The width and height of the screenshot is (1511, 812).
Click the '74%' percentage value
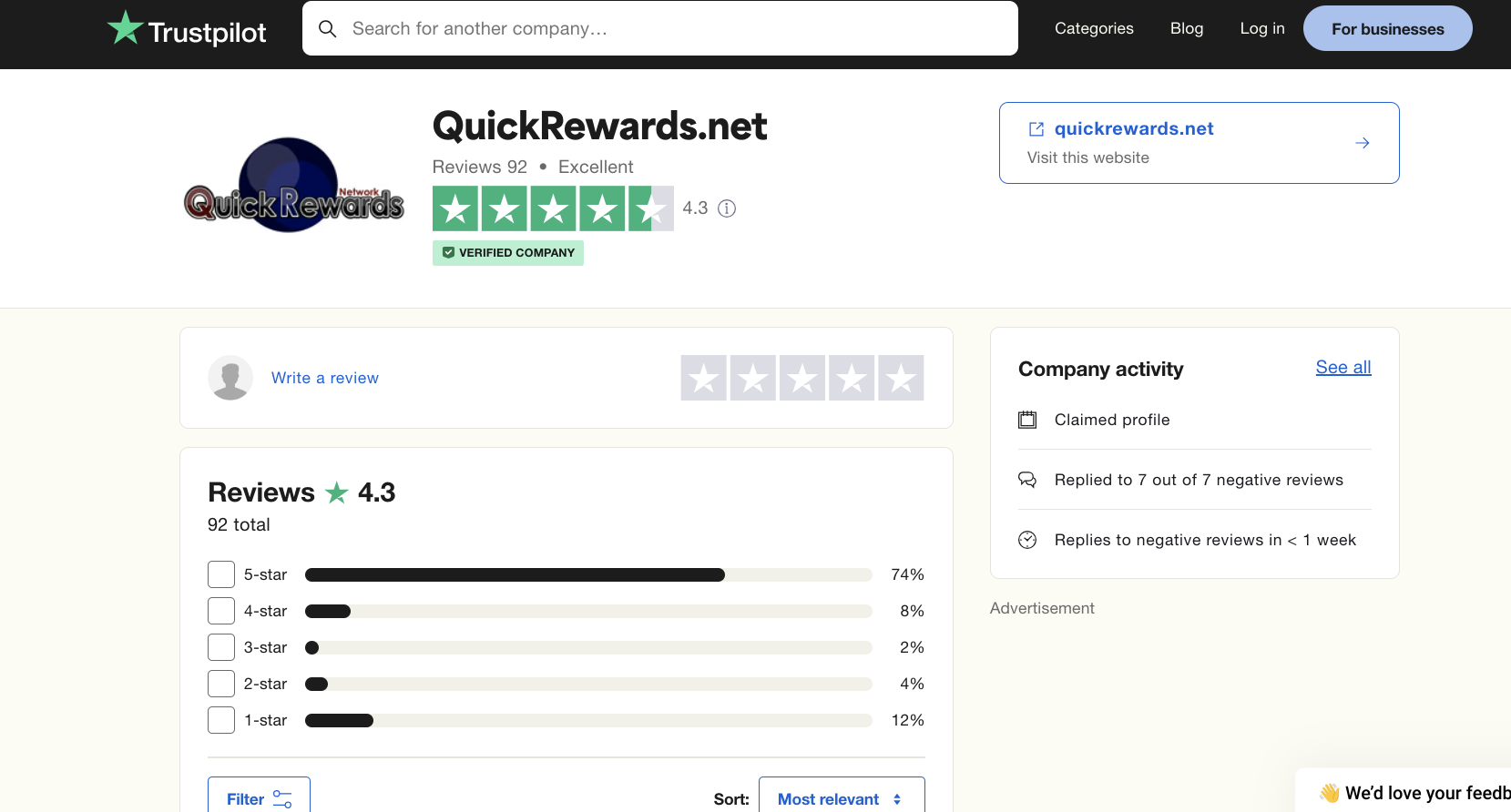[x=907, y=574]
